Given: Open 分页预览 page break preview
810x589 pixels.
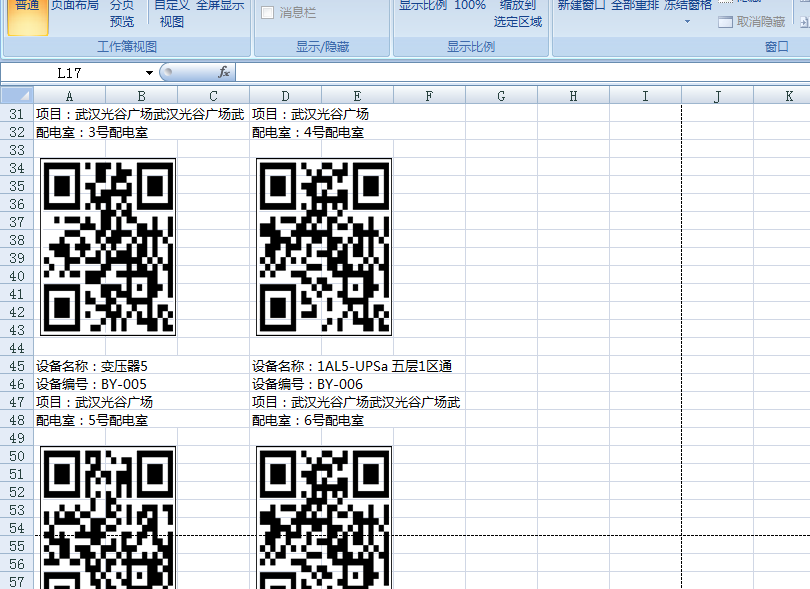Looking at the screenshot, I should coord(122,13).
